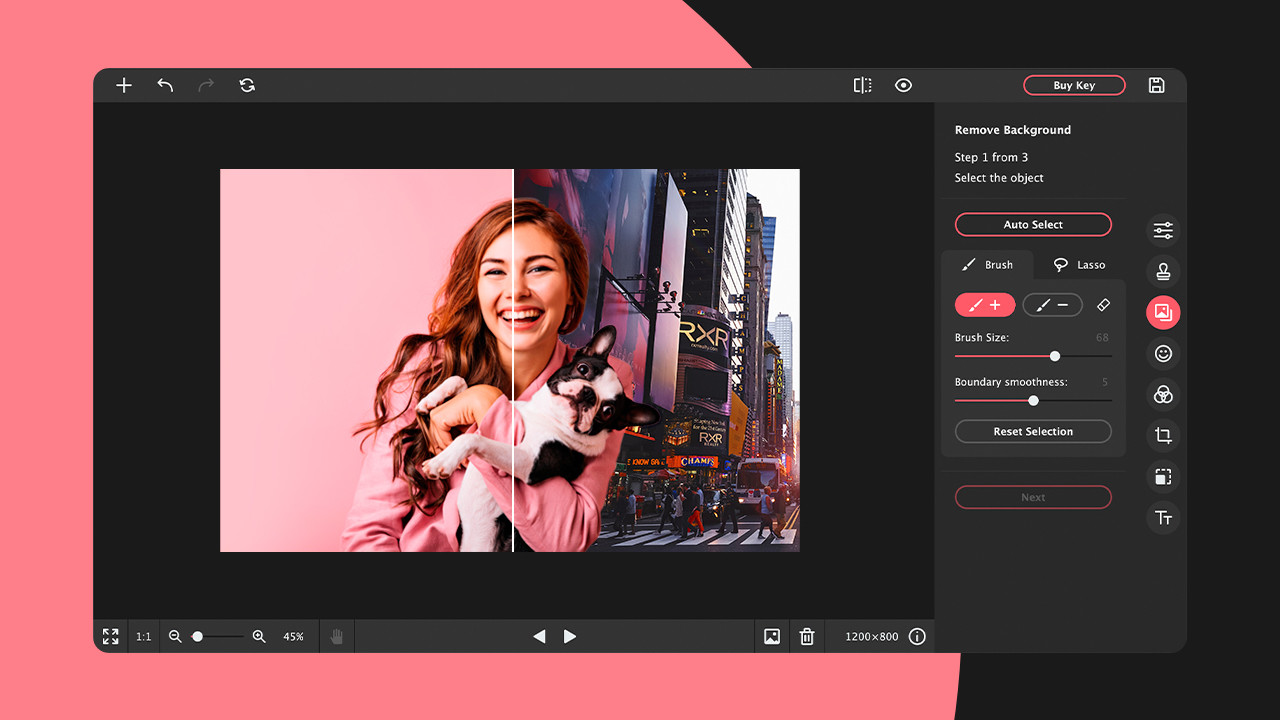The height and width of the screenshot is (720, 1280).
Task: Click the plus icon to add image
Action: pyautogui.click(x=124, y=86)
